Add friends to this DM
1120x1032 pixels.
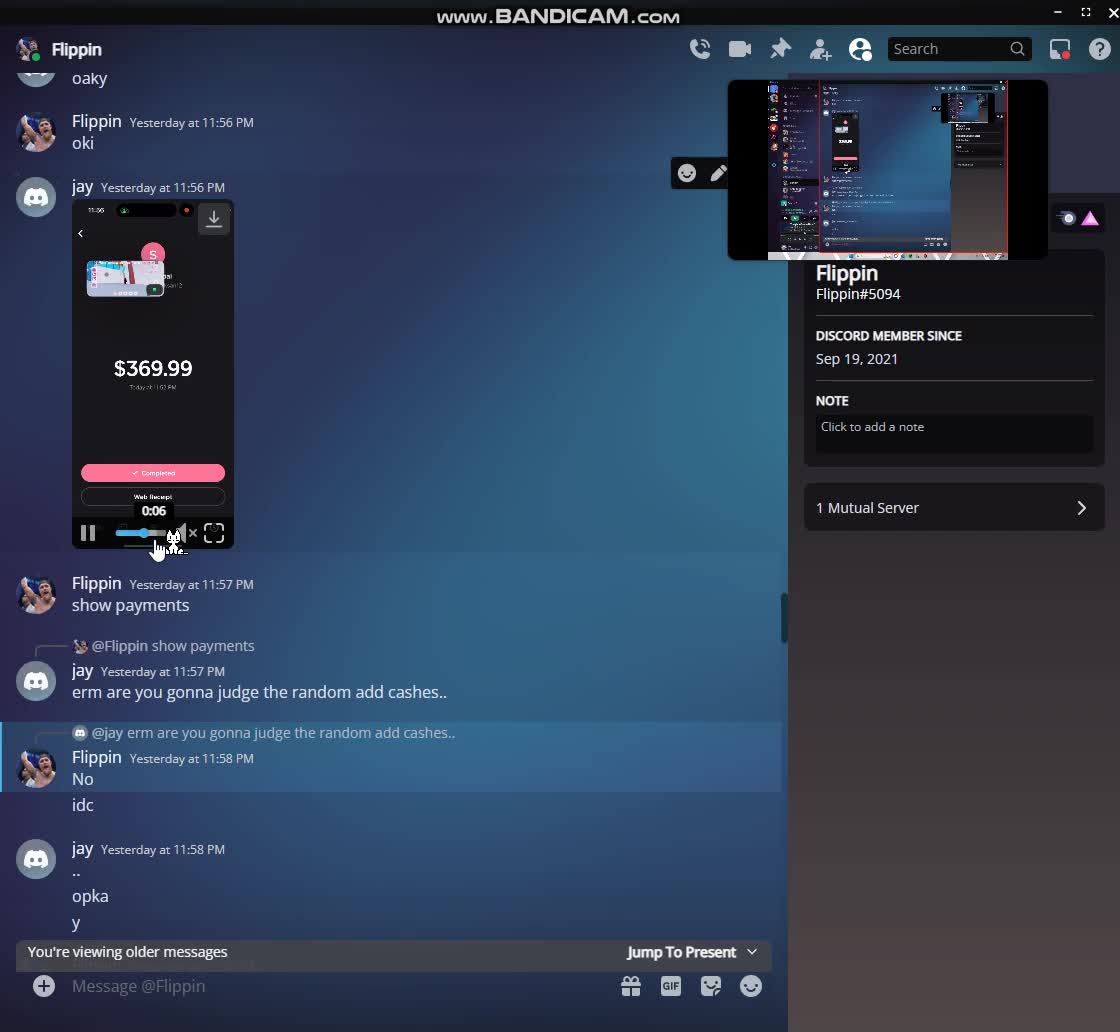click(820, 48)
